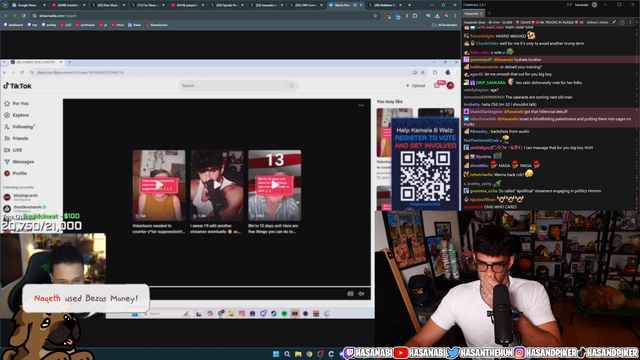Switch to Google News tab
The image size is (640, 360).
pos(28,5)
